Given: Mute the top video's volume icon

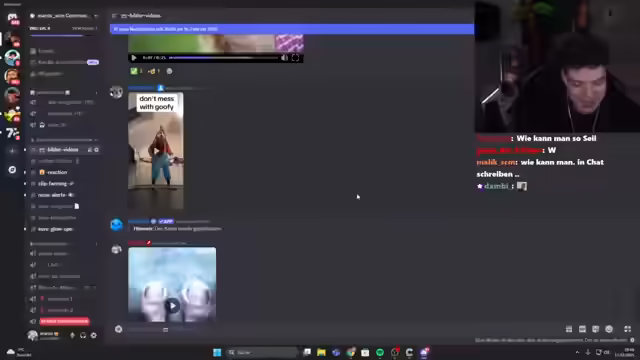Looking at the screenshot, I should (x=284, y=58).
